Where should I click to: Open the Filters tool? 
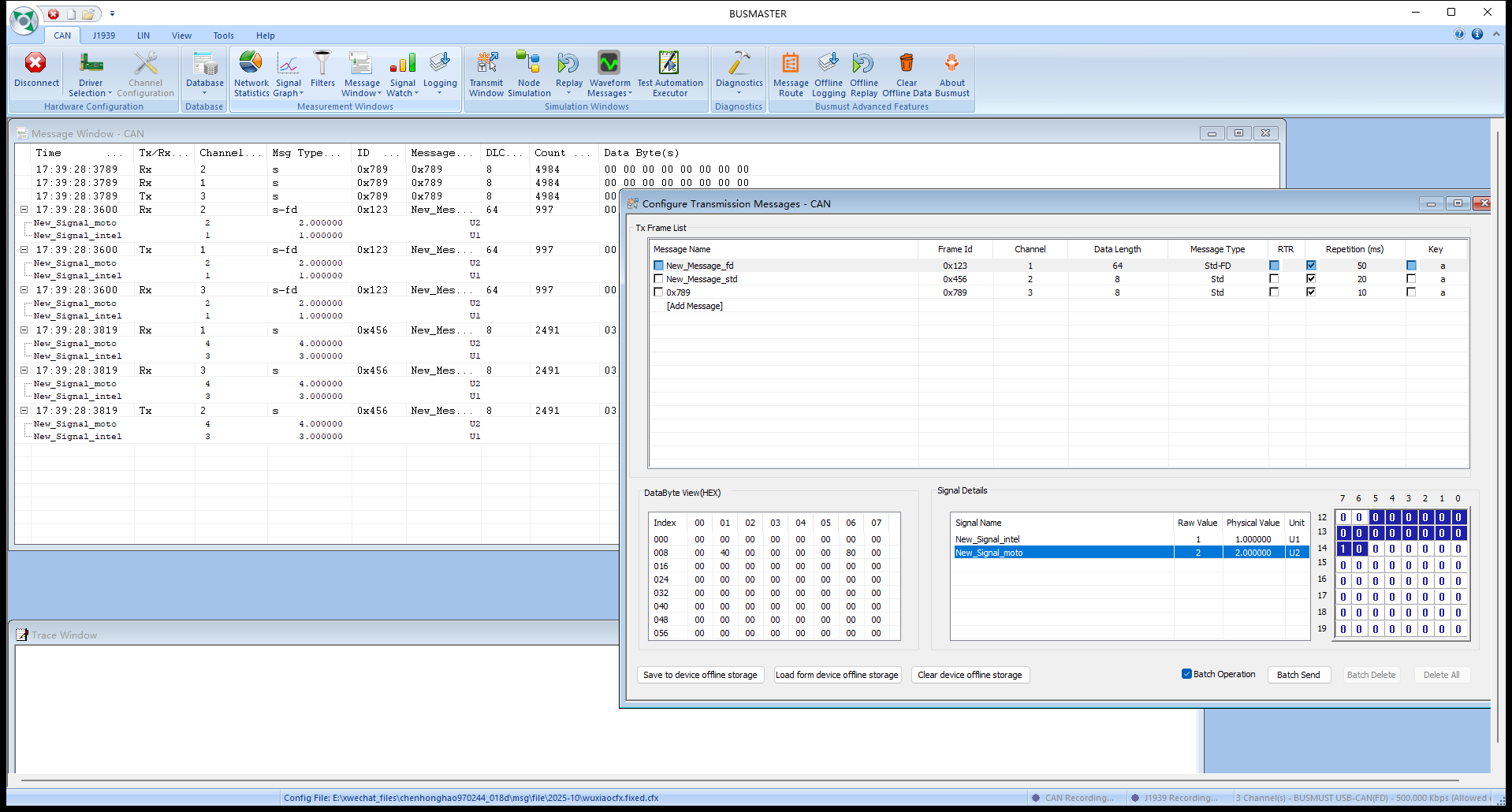322,70
